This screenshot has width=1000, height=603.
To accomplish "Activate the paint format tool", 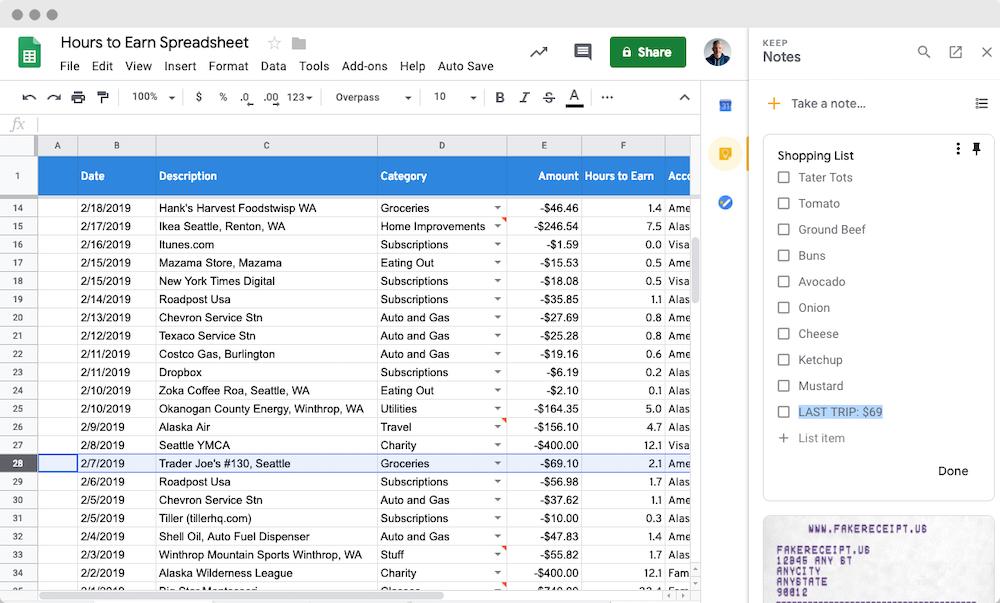I will click(x=103, y=97).
